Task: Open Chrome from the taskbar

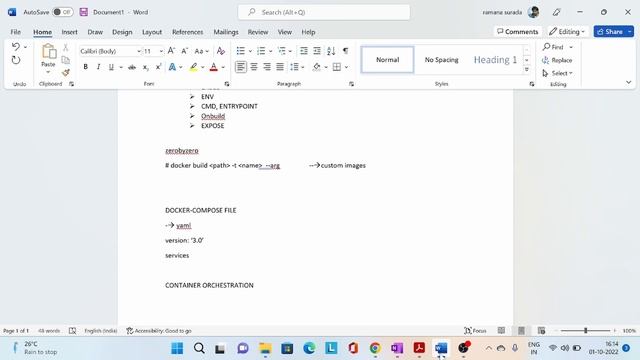Action: pyautogui.click(x=375, y=348)
